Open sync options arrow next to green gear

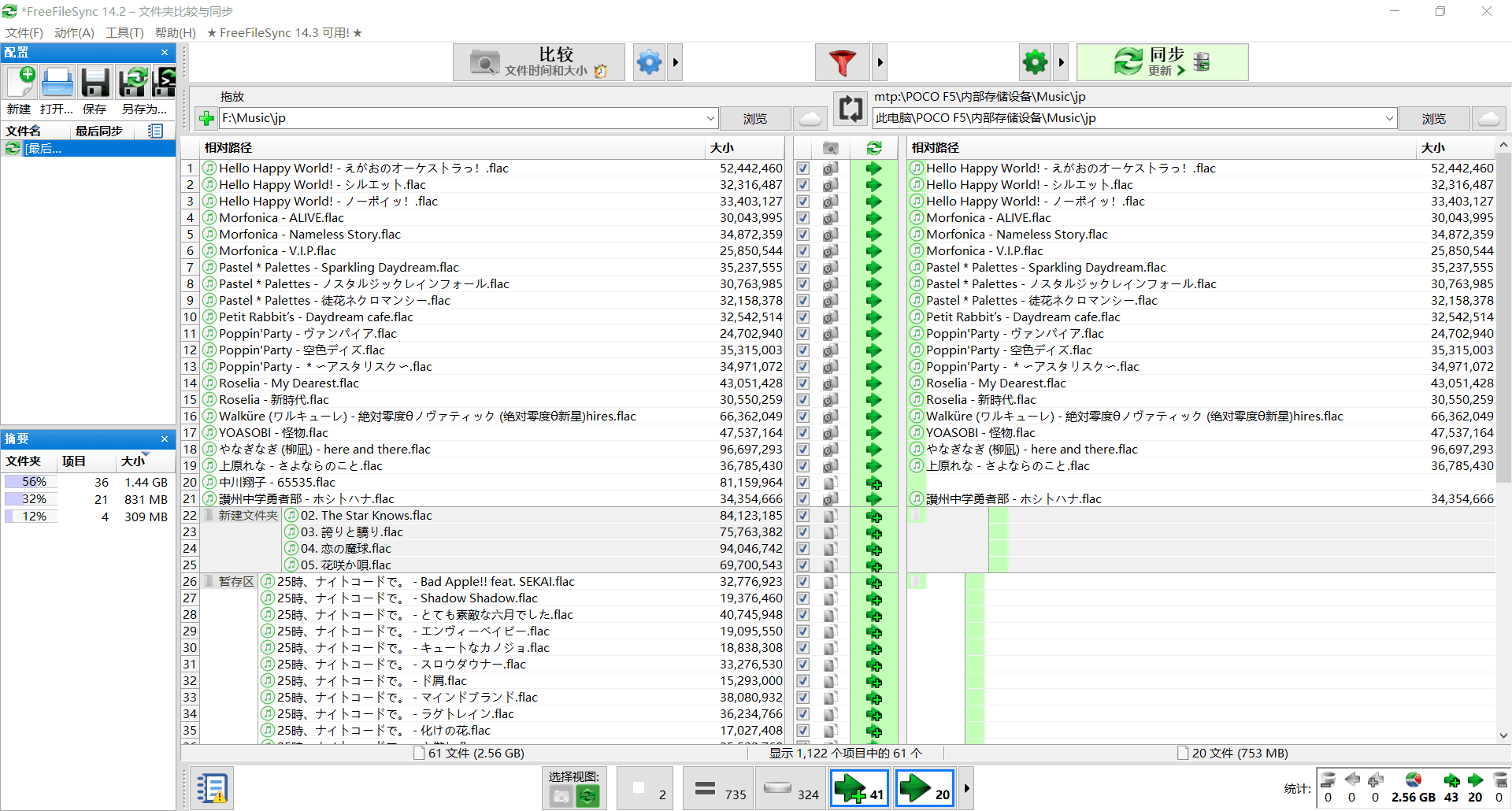[1061, 61]
